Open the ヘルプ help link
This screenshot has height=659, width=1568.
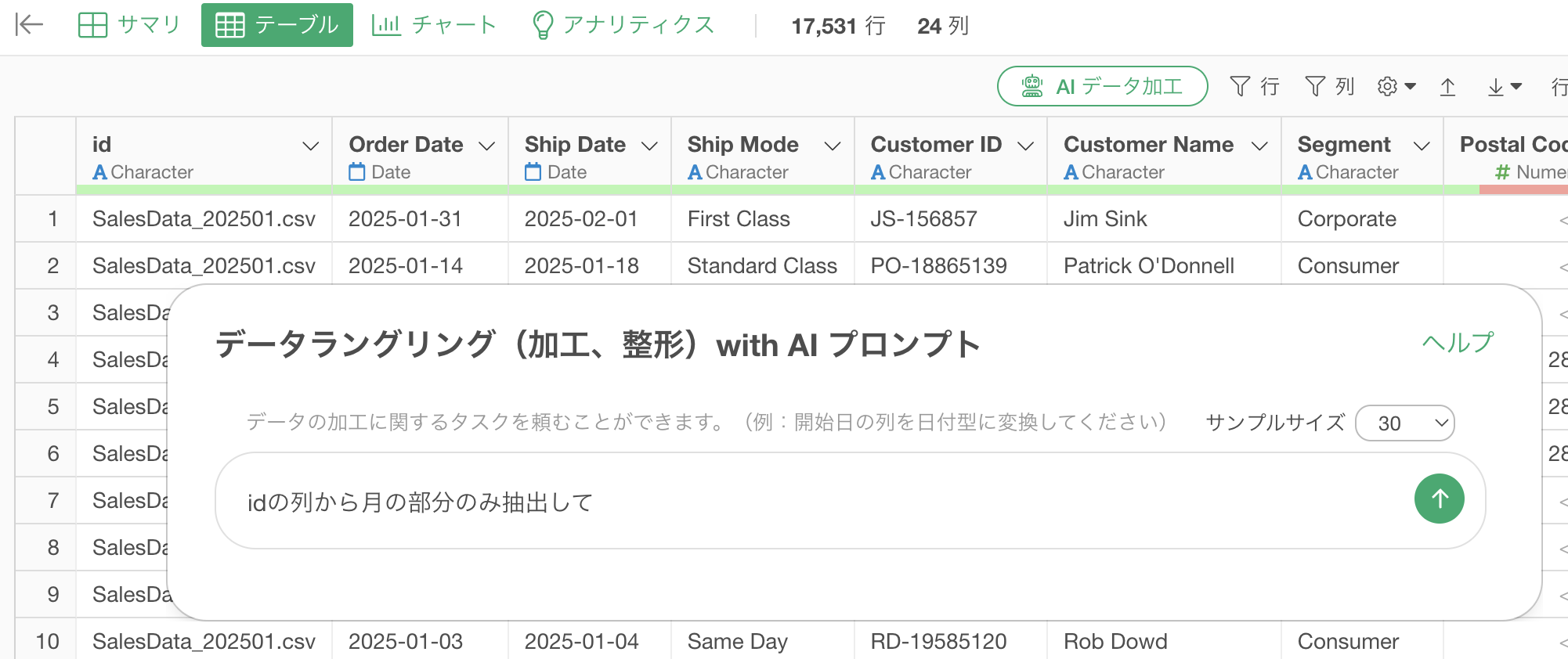tap(1458, 343)
